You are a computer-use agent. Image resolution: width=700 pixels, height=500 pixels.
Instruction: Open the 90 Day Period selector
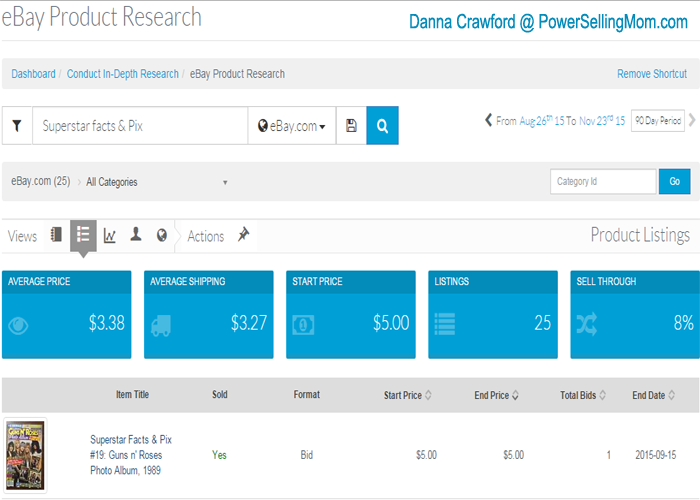click(657, 121)
